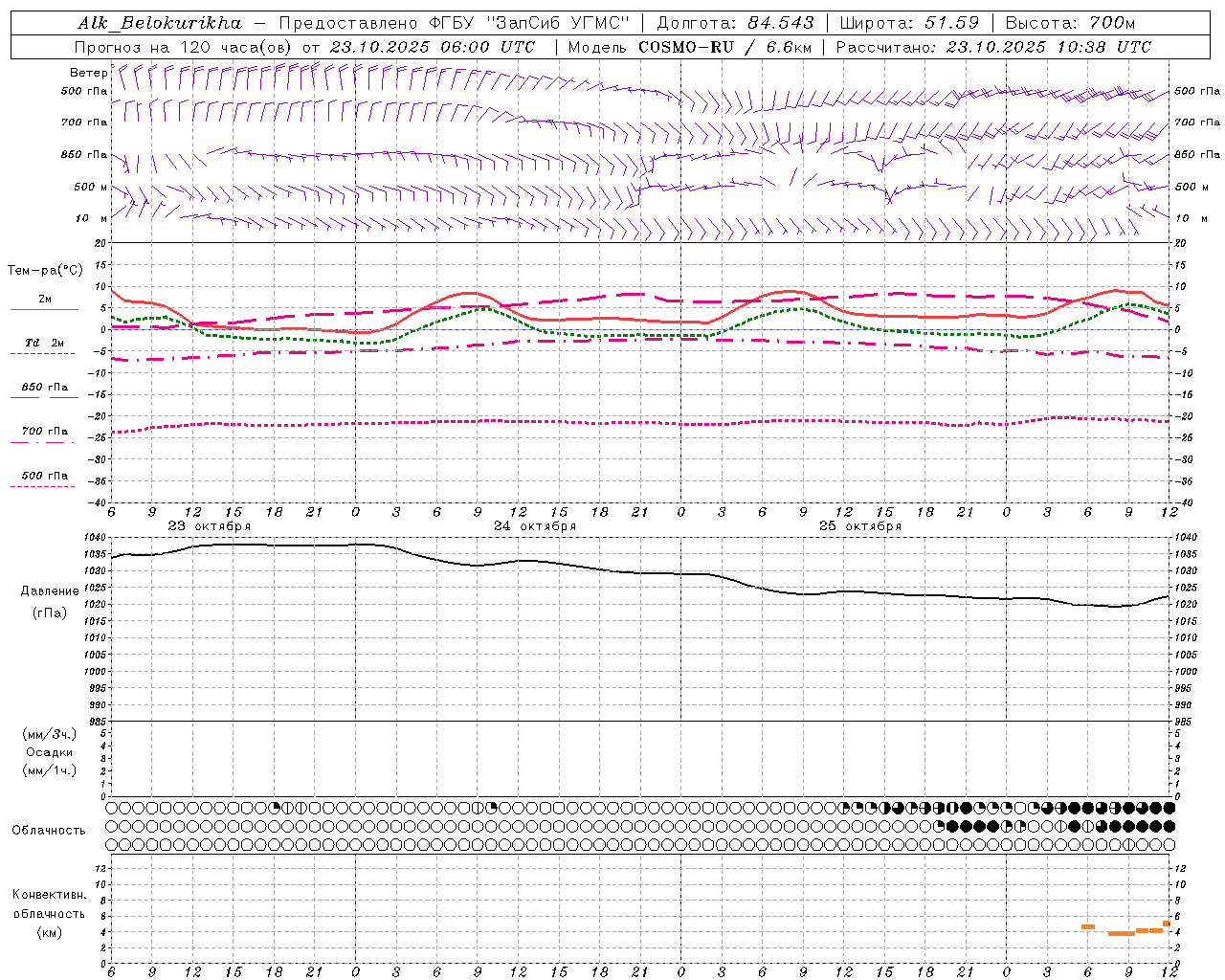This screenshot has height=980, width=1225.
Task: Select the 25 октября date marker
Action: pos(860,526)
